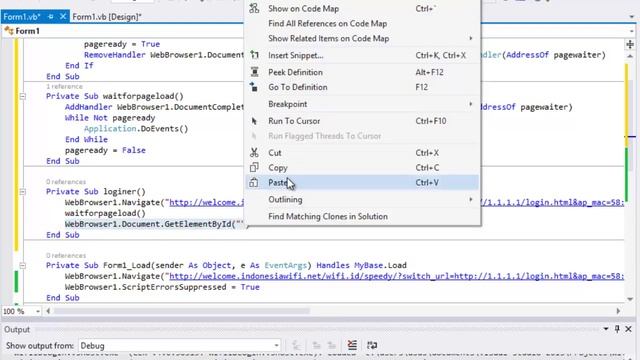The height and width of the screenshot is (360, 640).
Task: Choose Peek Definition menu entry
Action: pos(362,72)
